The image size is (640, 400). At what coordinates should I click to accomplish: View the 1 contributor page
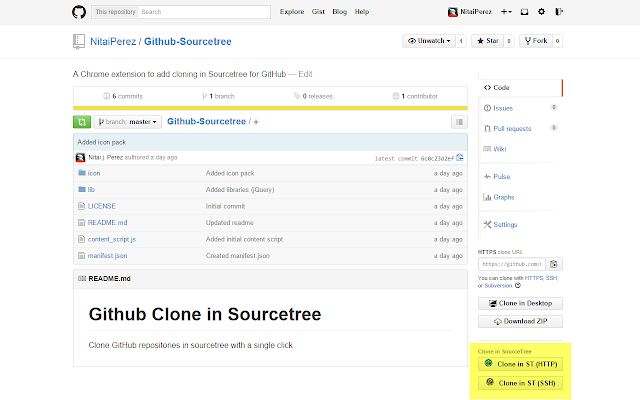[415, 96]
